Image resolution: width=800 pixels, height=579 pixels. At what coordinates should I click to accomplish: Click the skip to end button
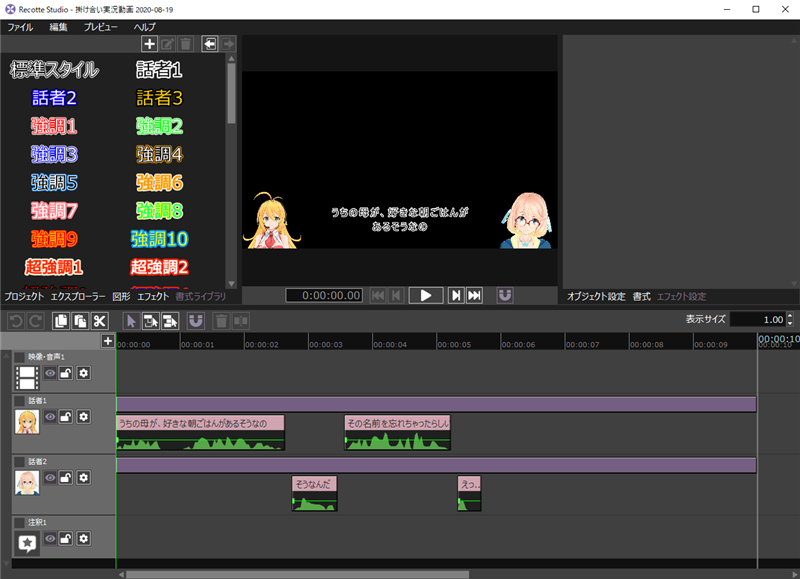tap(474, 295)
